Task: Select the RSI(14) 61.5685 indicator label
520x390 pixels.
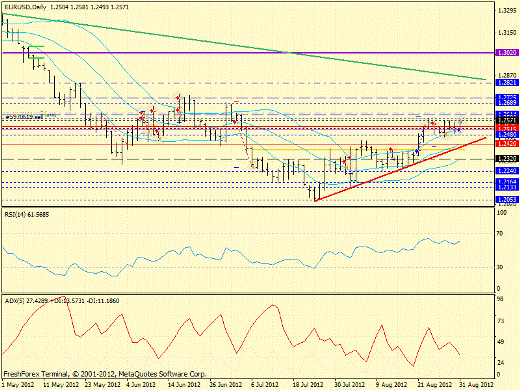Action: coord(27,215)
